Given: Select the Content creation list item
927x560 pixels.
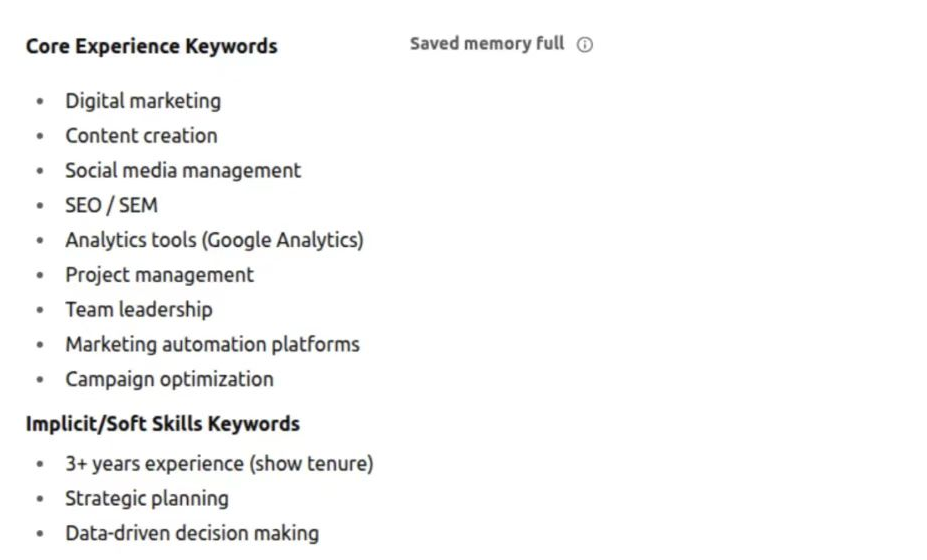Looking at the screenshot, I should click(141, 135).
